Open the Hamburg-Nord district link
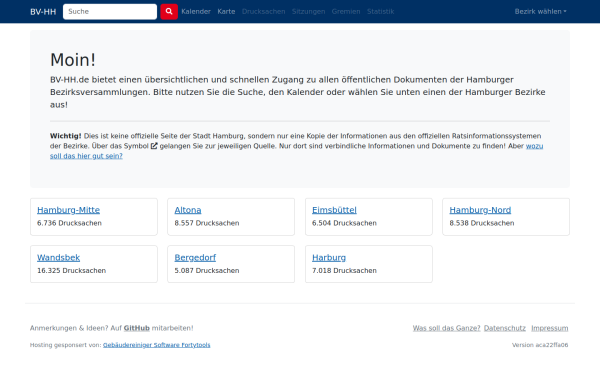Image resolution: width=600 pixels, height=375 pixels. click(x=480, y=210)
